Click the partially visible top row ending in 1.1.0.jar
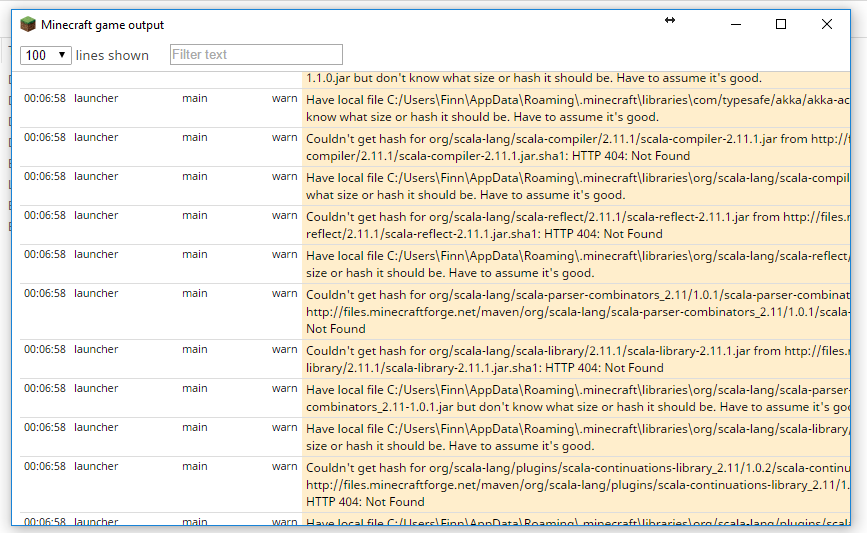The image size is (867, 533). (533, 78)
